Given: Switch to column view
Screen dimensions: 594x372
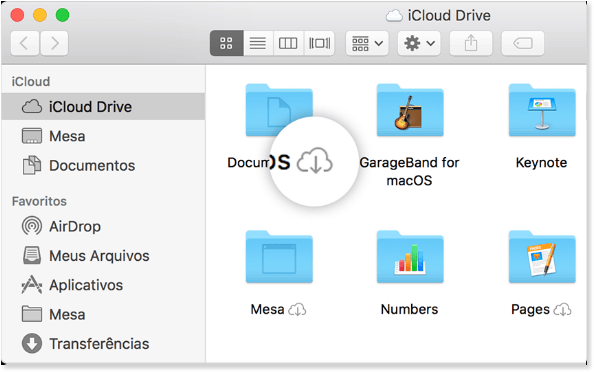Looking at the screenshot, I should [288, 43].
